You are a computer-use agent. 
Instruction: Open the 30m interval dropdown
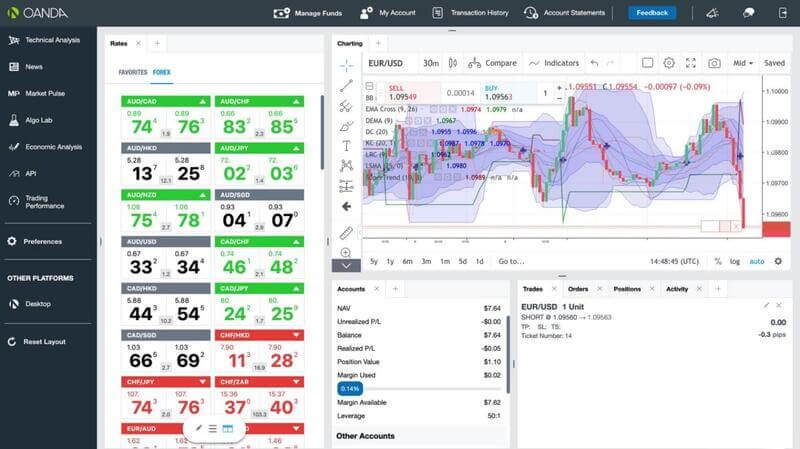click(x=431, y=63)
